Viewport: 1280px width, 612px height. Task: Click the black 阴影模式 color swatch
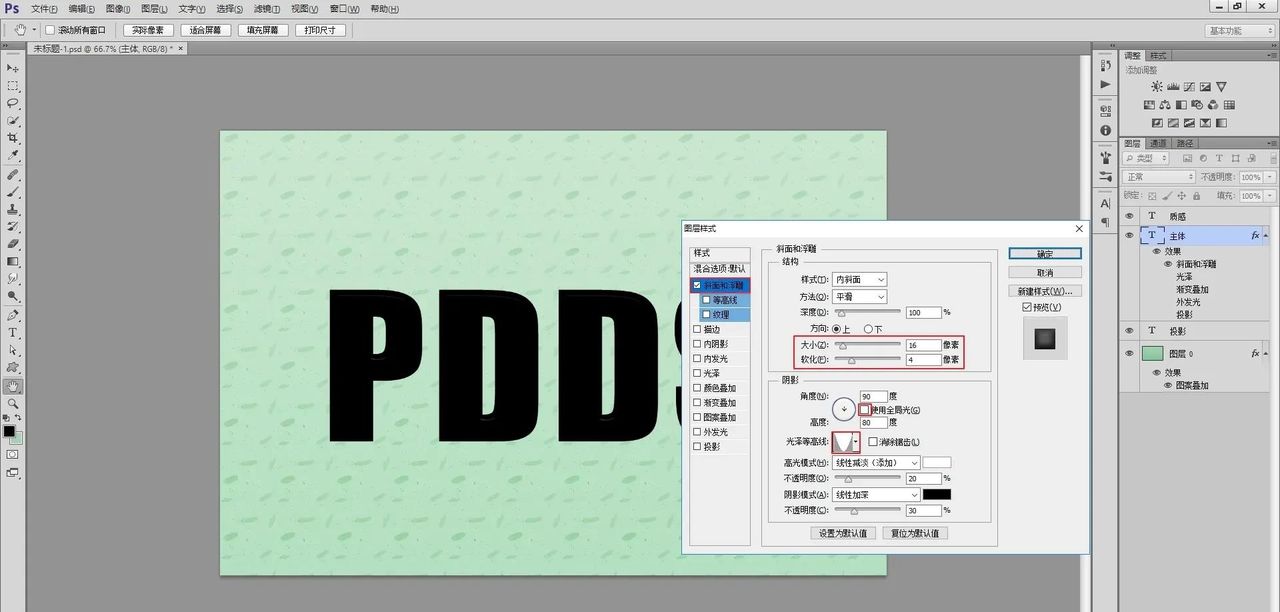click(x=936, y=495)
